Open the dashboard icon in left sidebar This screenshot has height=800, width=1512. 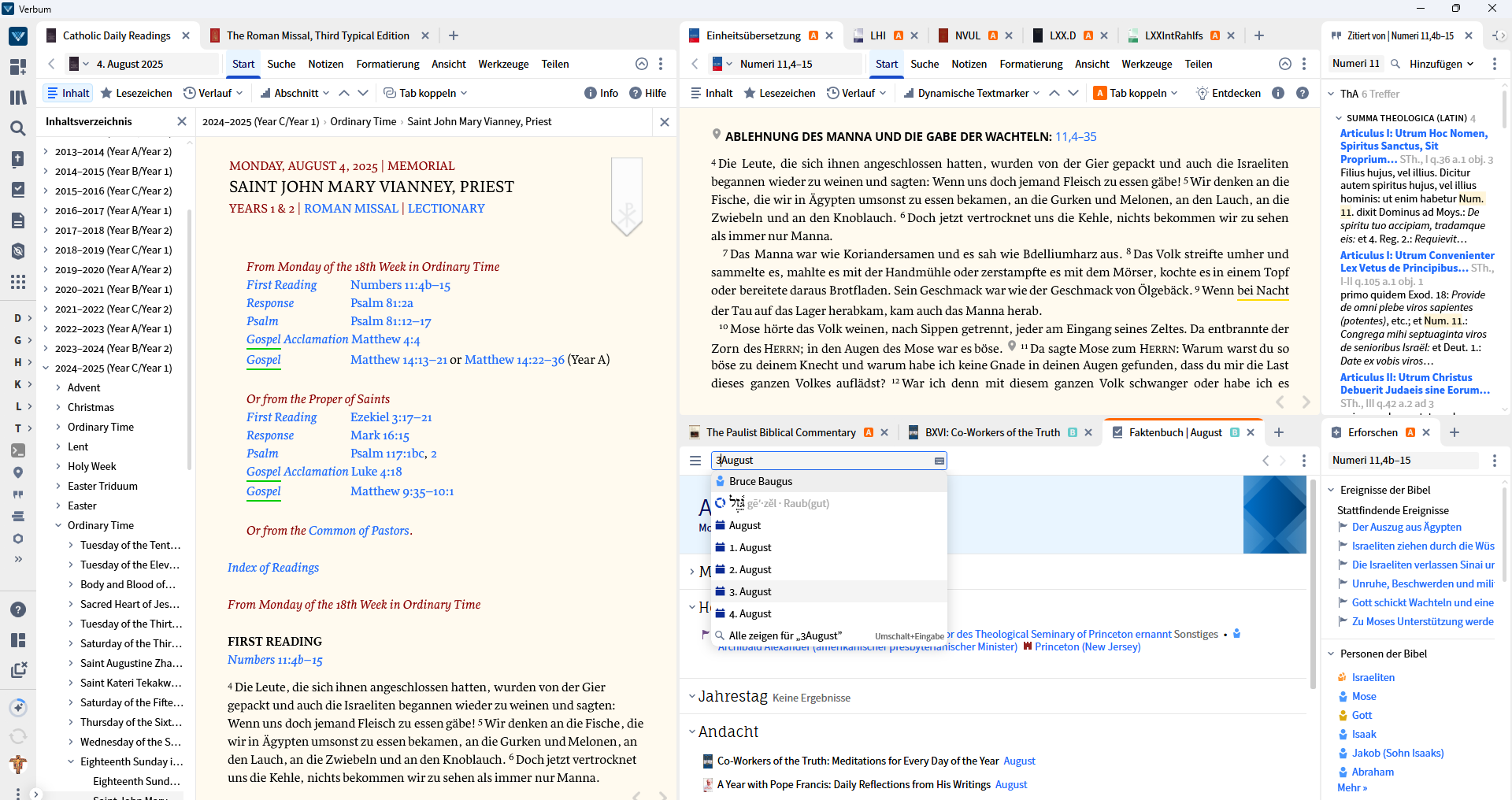coord(18,67)
